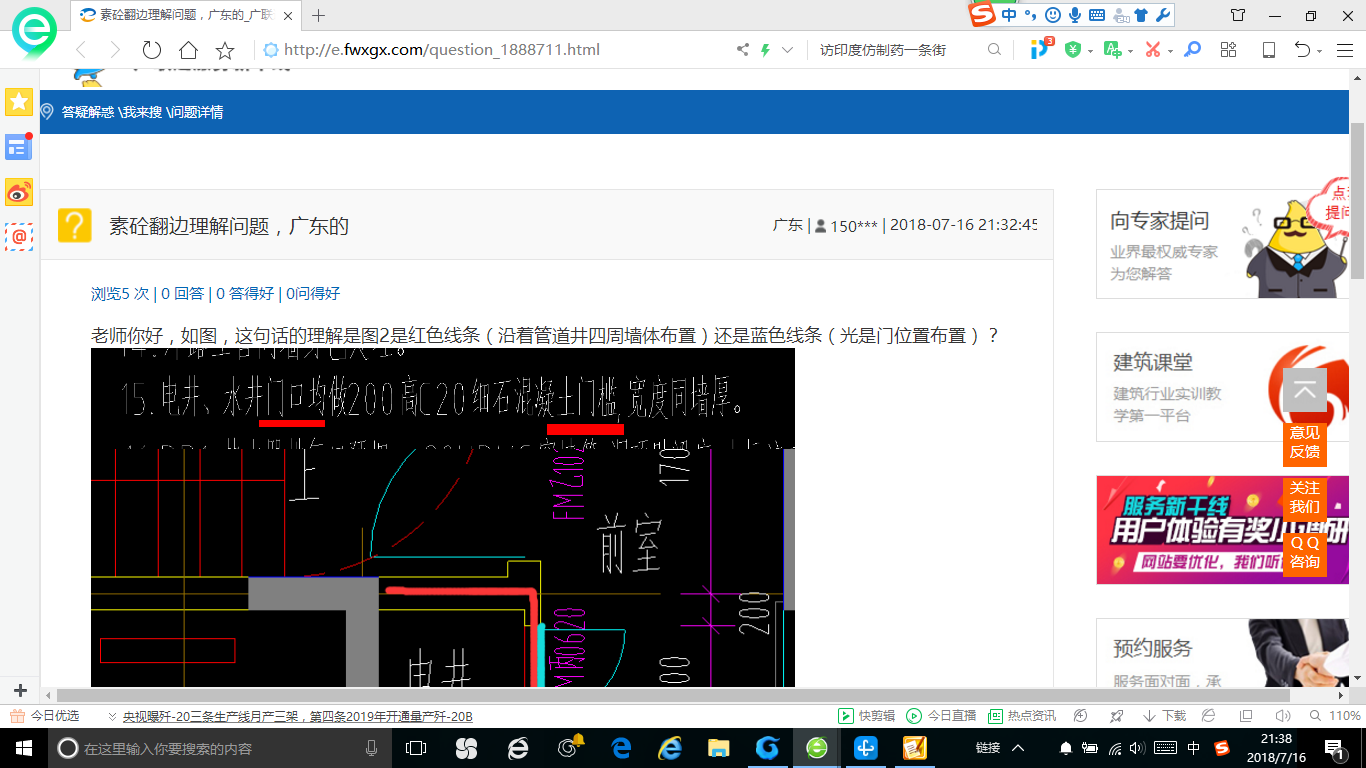
Task: Click the plus button at sidebar bottom
Action: click(x=19, y=691)
